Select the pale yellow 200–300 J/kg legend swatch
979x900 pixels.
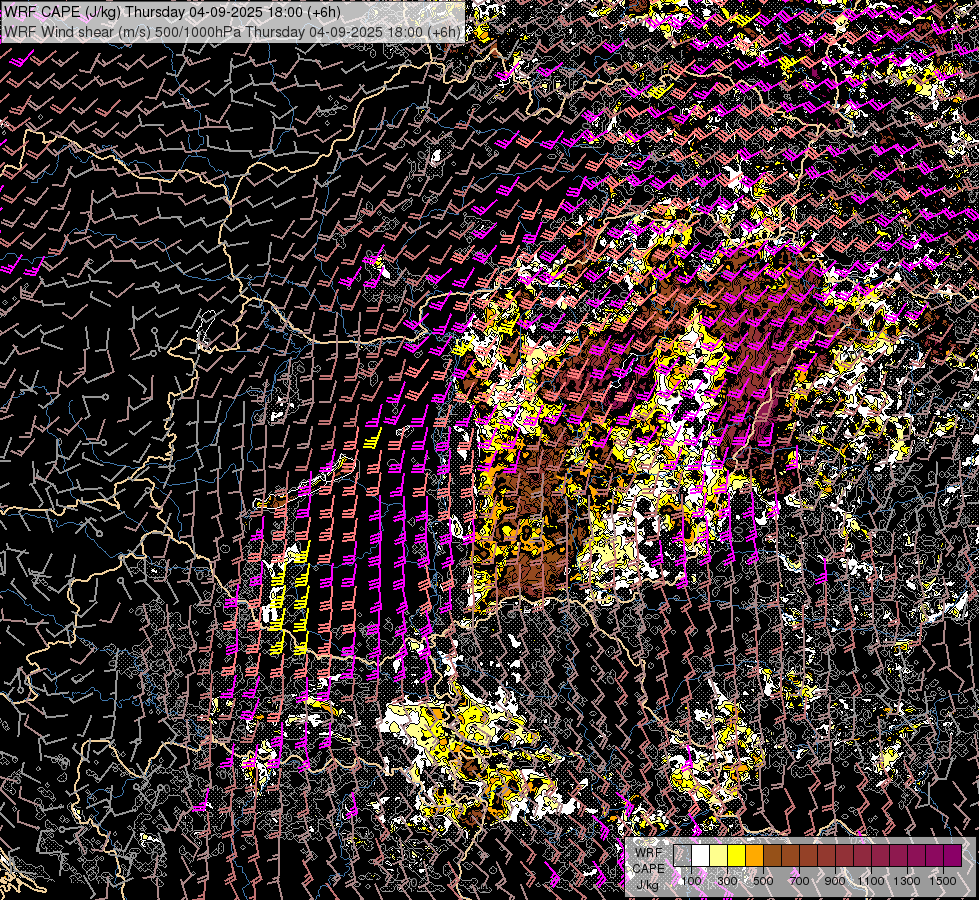[719, 856]
